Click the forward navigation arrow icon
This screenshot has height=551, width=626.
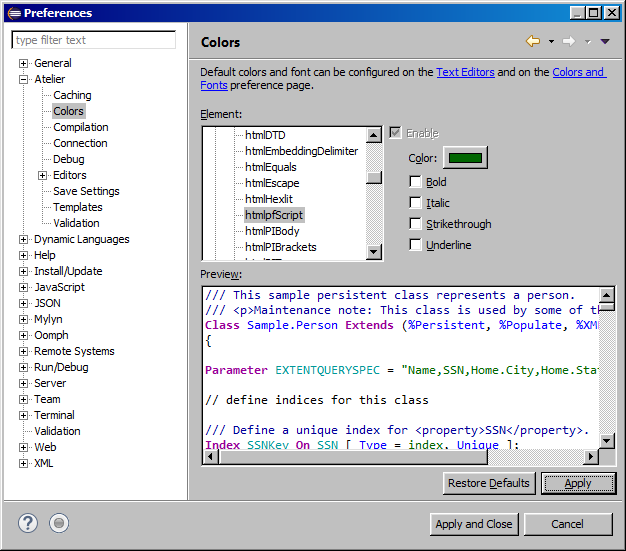(569, 41)
